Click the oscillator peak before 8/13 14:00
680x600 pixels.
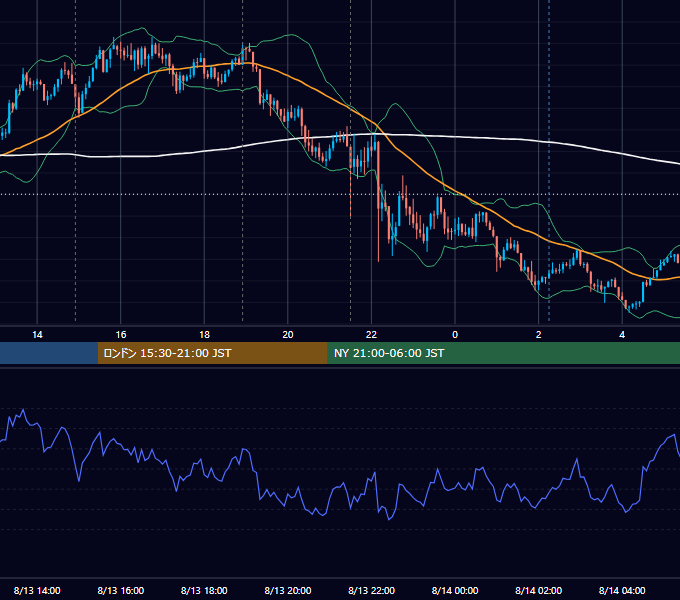[x=23, y=410]
